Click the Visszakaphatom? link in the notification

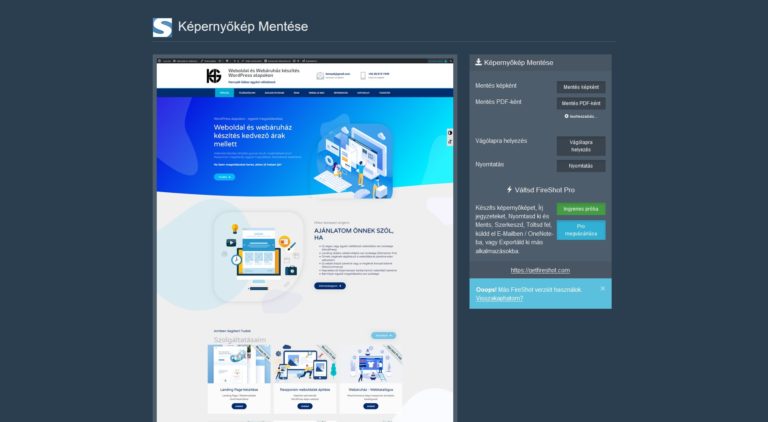pyautogui.click(x=499, y=298)
